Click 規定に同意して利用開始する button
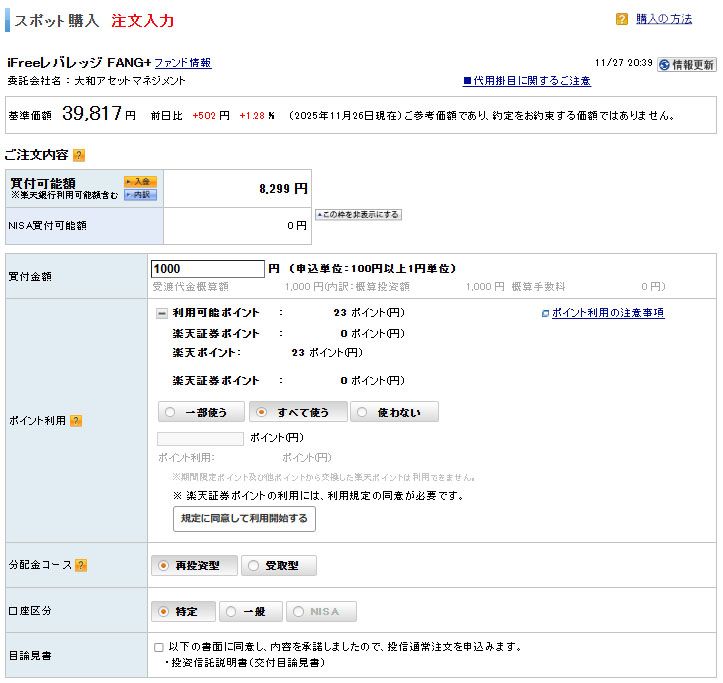Viewport: 723px width, 683px height. pos(244,519)
